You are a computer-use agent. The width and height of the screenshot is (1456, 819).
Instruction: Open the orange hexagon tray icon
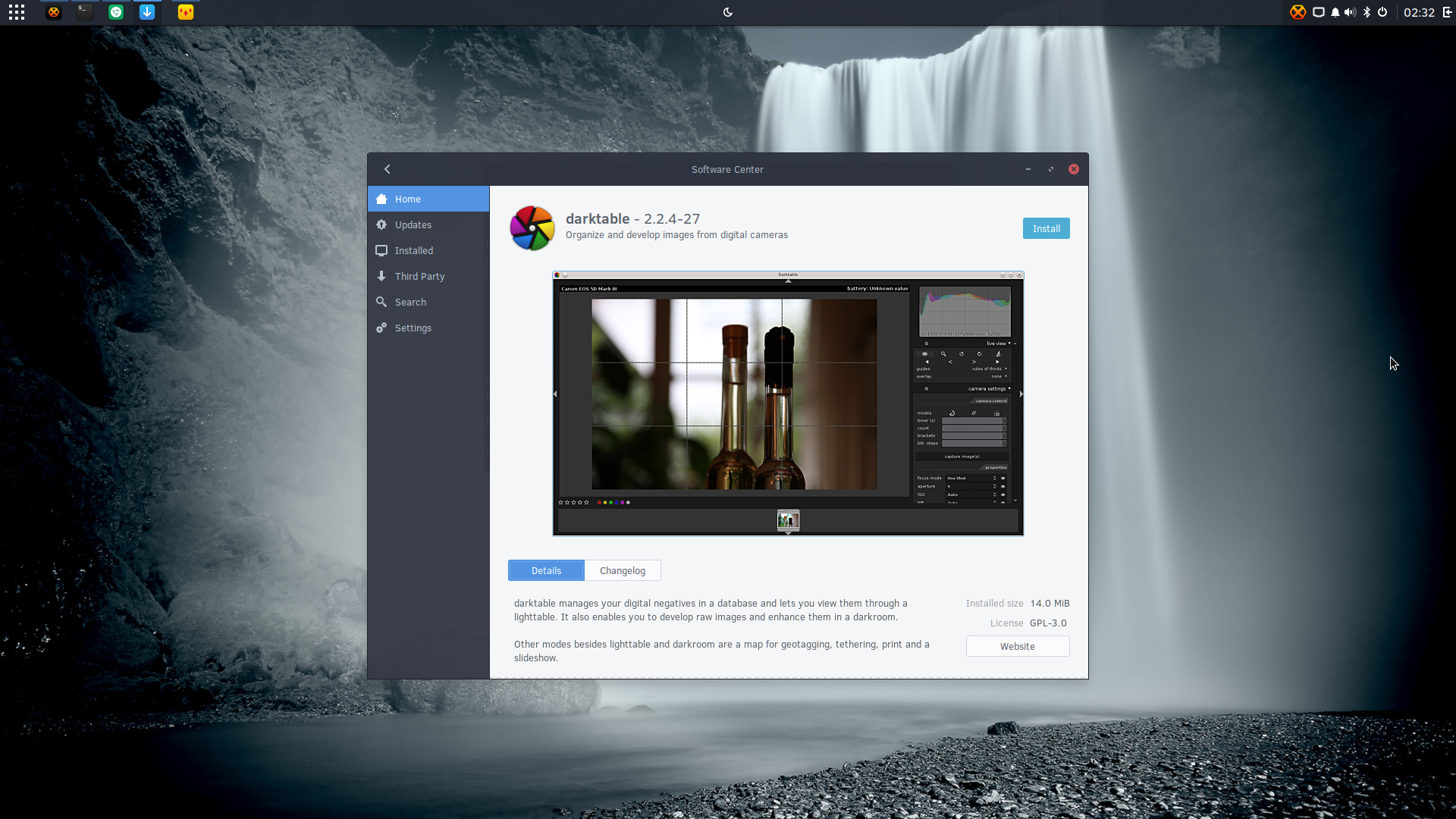1298,12
